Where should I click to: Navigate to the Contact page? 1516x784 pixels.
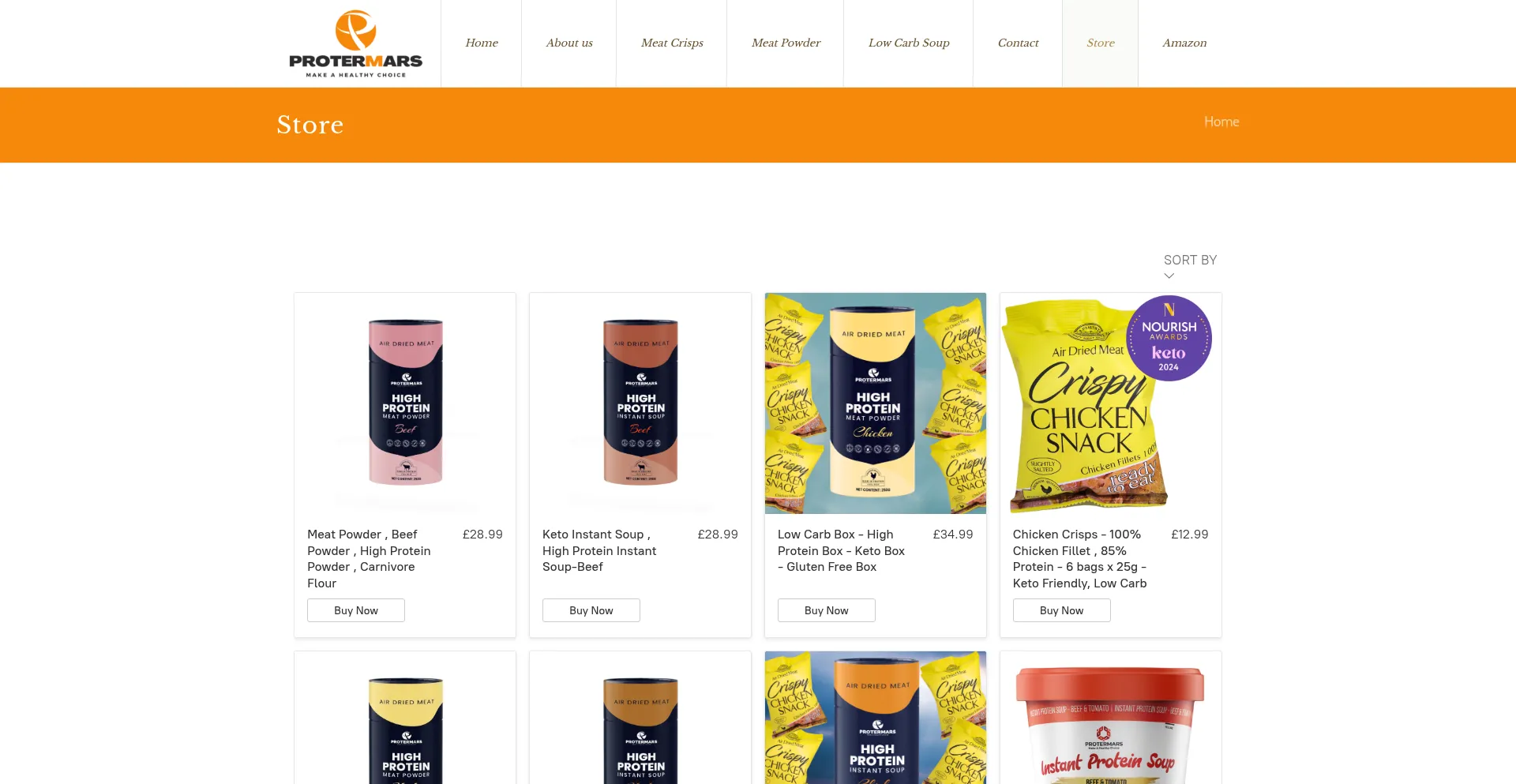click(x=1018, y=43)
